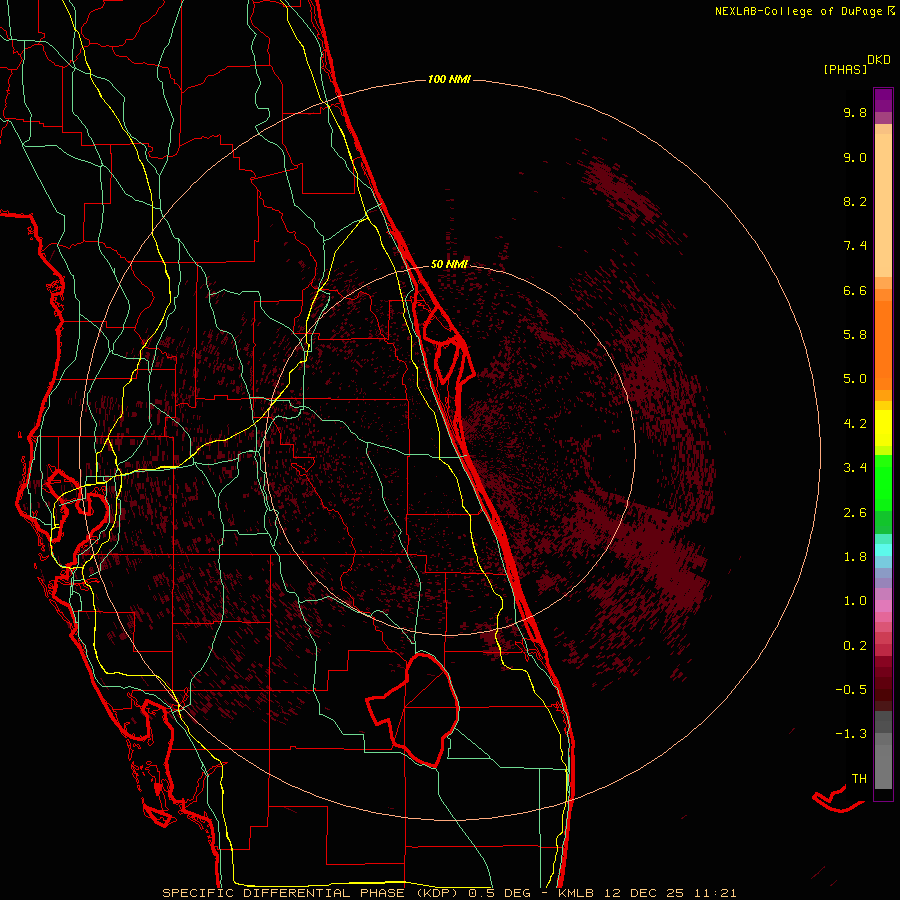
Task: Pick the pink legend band
Action: (x=883, y=606)
